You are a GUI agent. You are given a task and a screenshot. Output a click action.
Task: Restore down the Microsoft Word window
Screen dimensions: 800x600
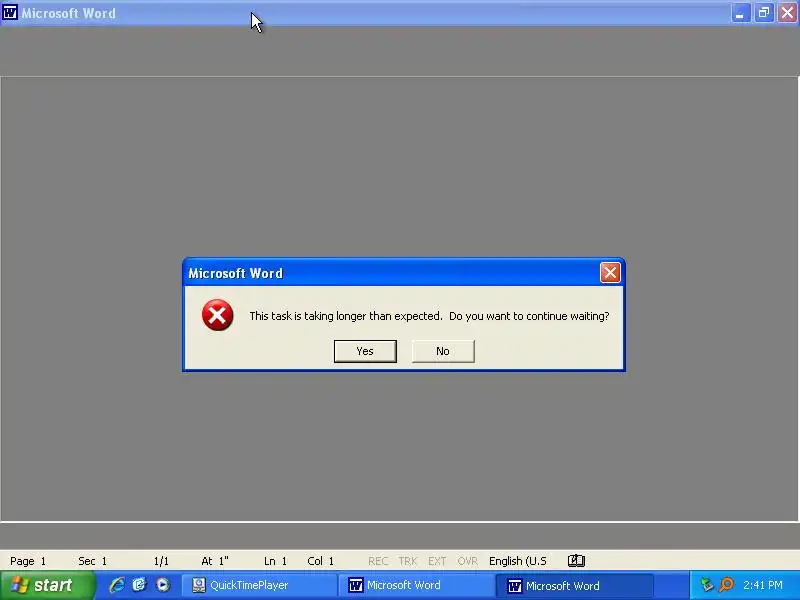coord(764,13)
